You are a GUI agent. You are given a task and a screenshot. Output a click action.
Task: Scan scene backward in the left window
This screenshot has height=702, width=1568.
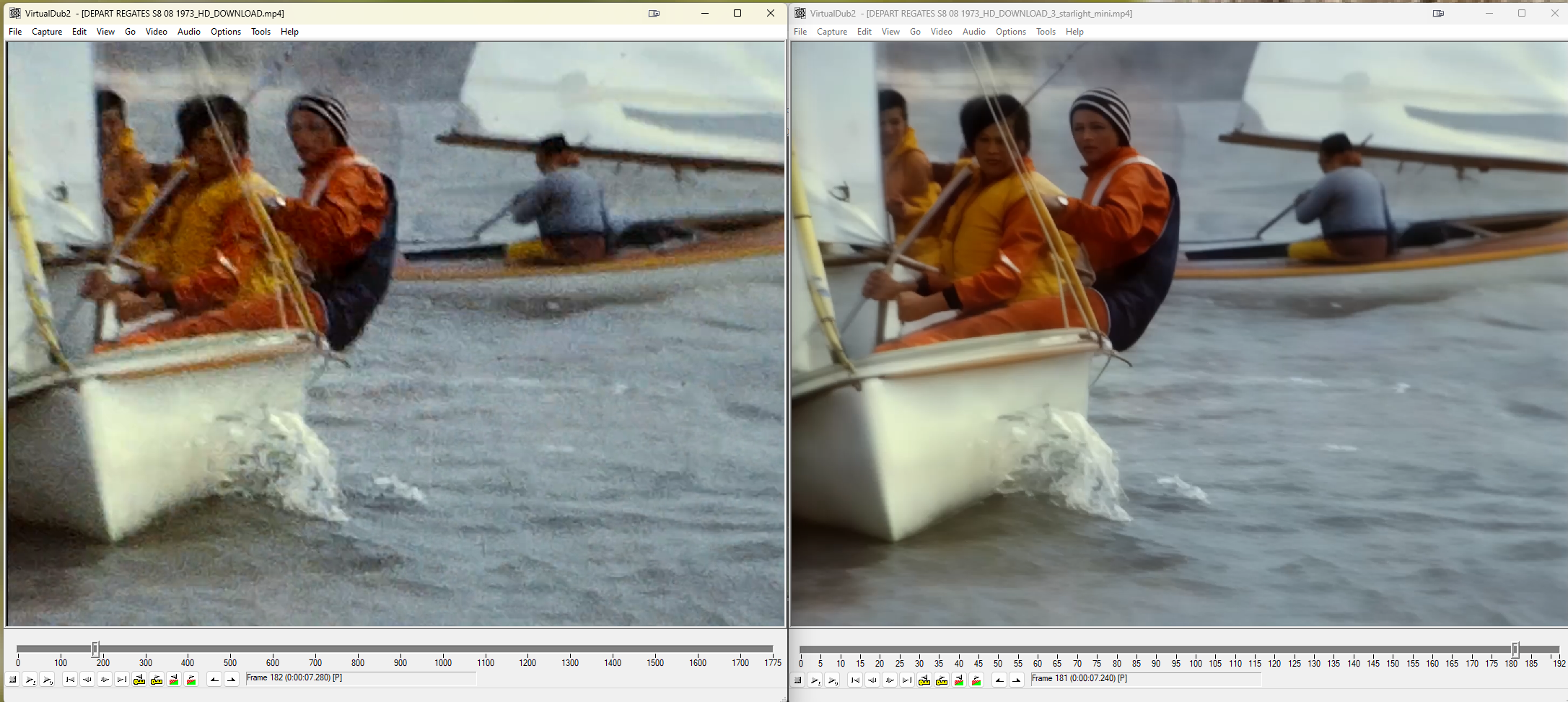(174, 680)
